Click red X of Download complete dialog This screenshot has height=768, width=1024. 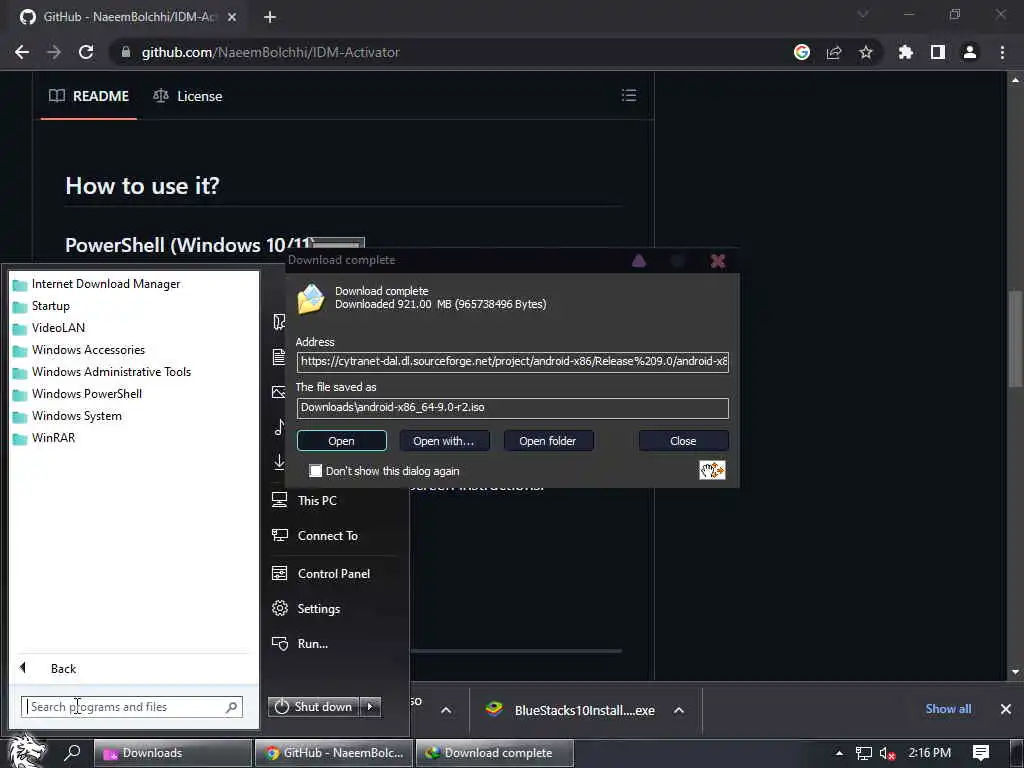point(718,261)
